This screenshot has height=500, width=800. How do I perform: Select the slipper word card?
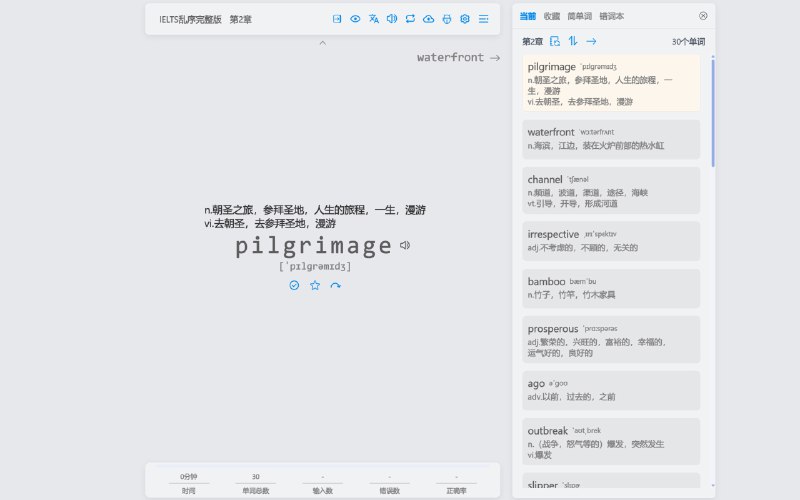coord(611,481)
